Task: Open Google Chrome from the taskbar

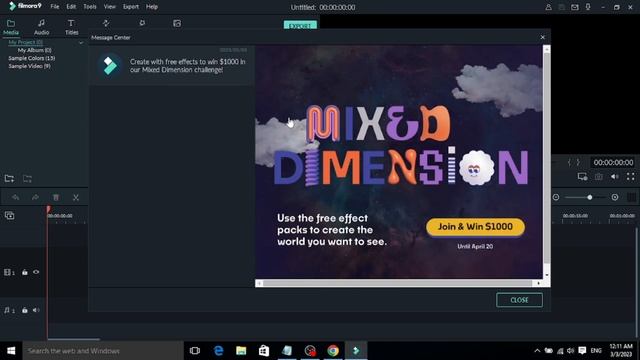Action: [x=333, y=351]
